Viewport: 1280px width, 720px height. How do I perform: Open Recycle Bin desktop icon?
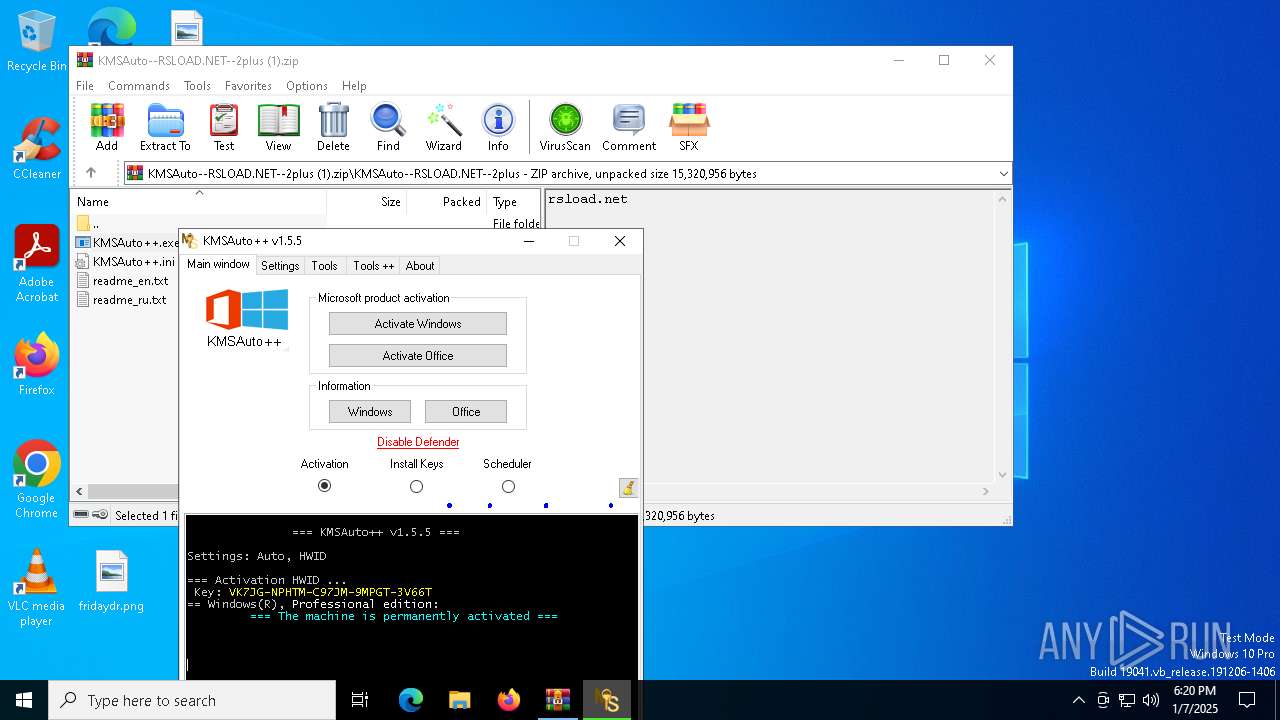point(37,41)
